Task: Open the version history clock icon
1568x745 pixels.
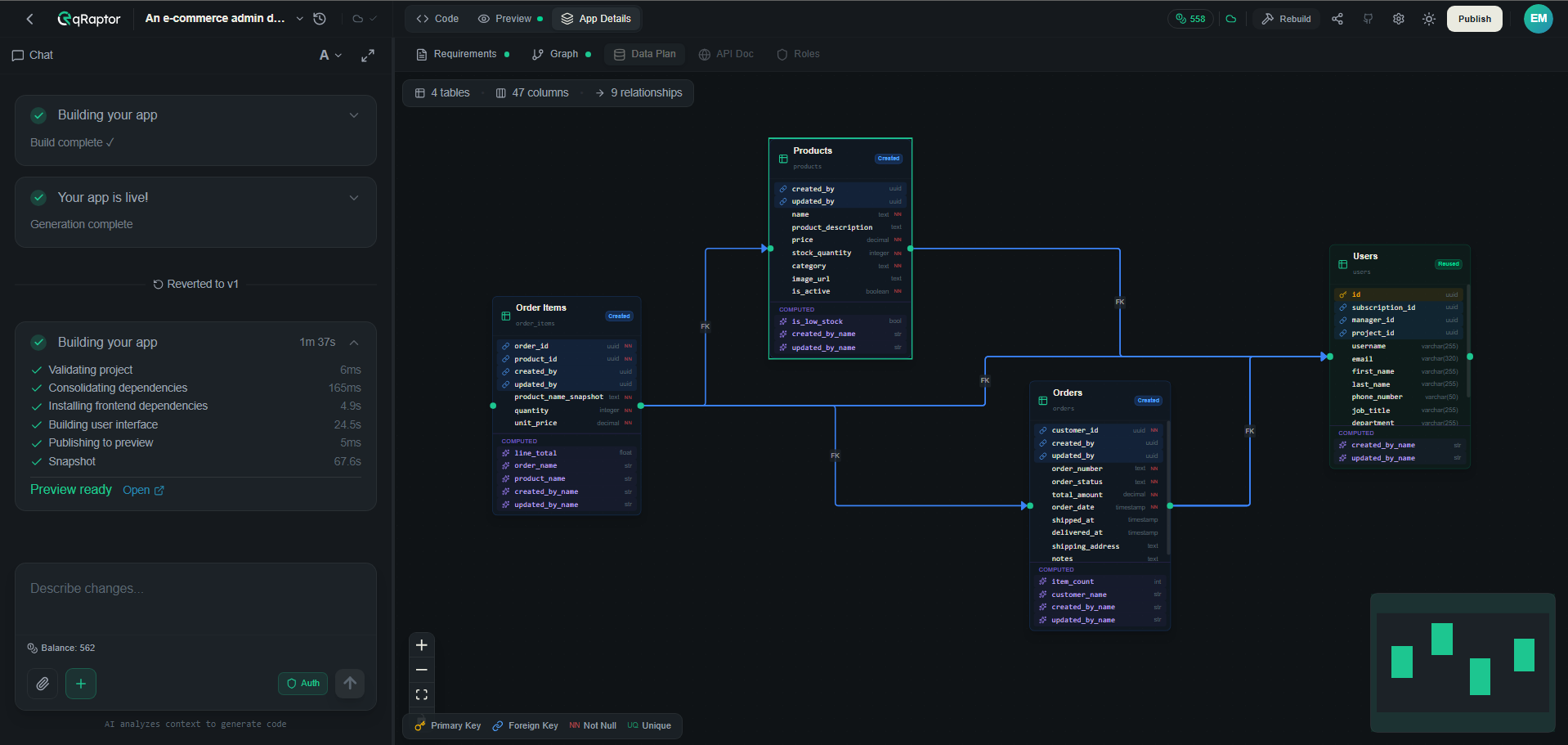Action: click(320, 19)
